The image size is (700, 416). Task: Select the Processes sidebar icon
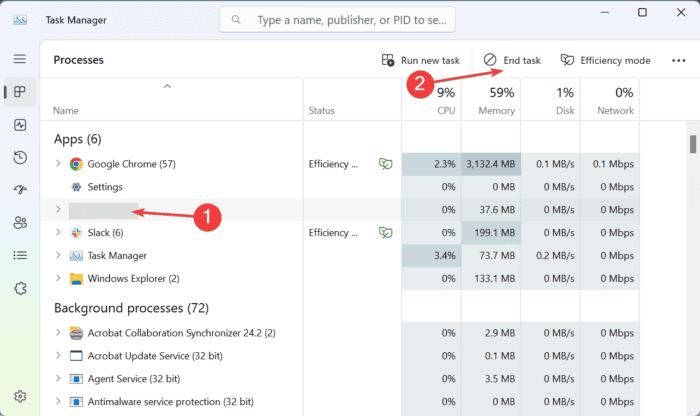pyautogui.click(x=20, y=93)
